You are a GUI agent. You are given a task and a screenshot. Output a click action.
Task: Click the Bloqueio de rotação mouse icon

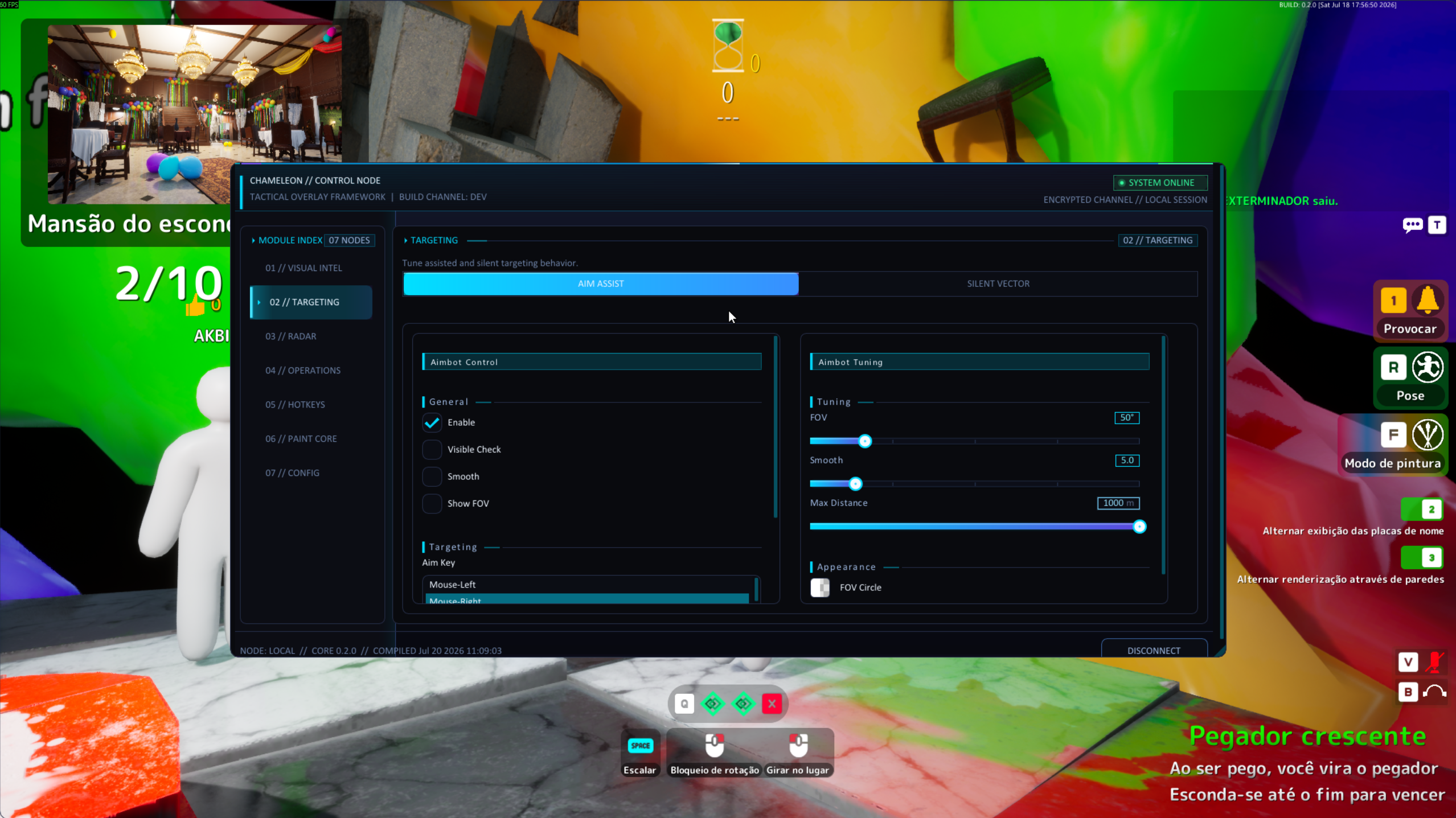(714, 745)
